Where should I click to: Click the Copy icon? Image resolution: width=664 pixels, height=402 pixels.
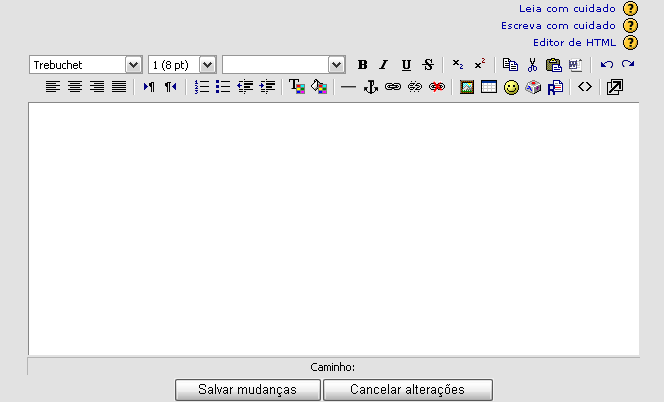pyautogui.click(x=510, y=65)
